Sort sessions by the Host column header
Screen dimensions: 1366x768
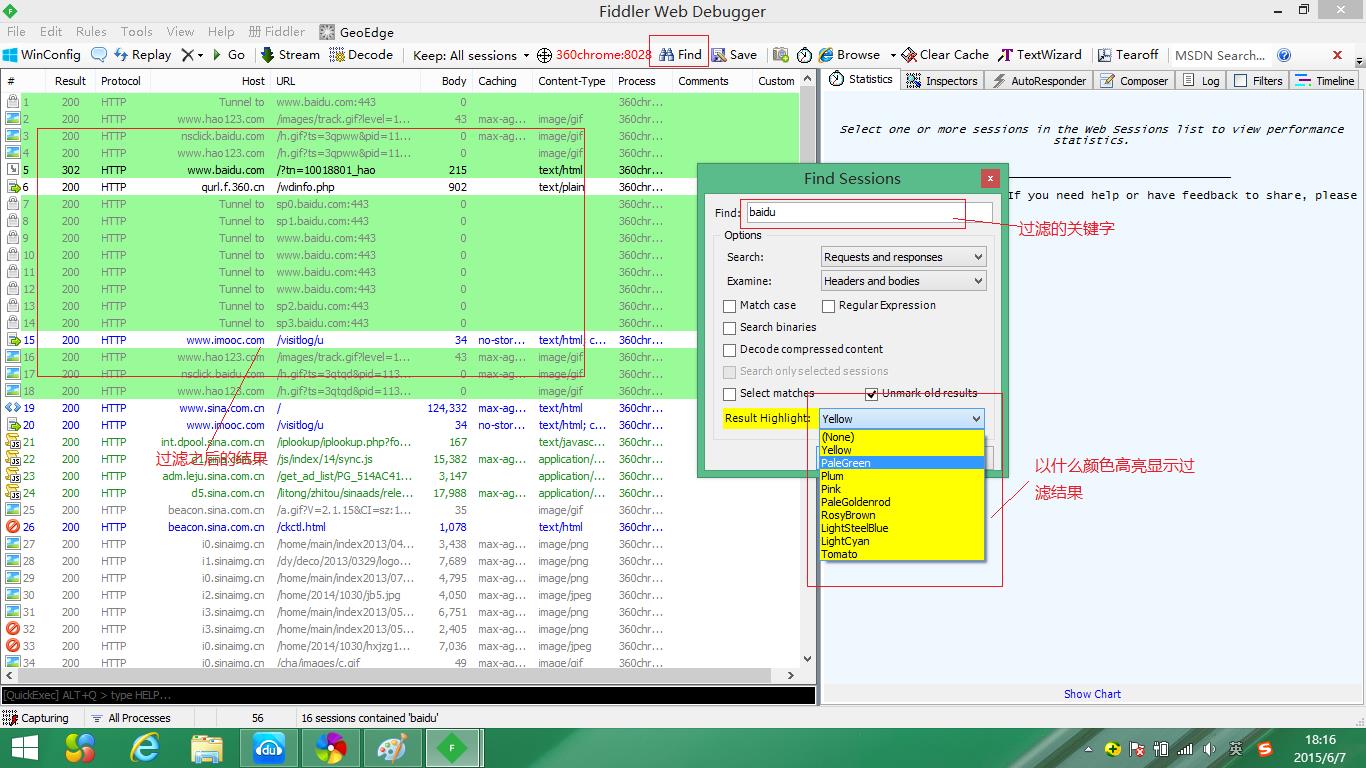(209, 81)
